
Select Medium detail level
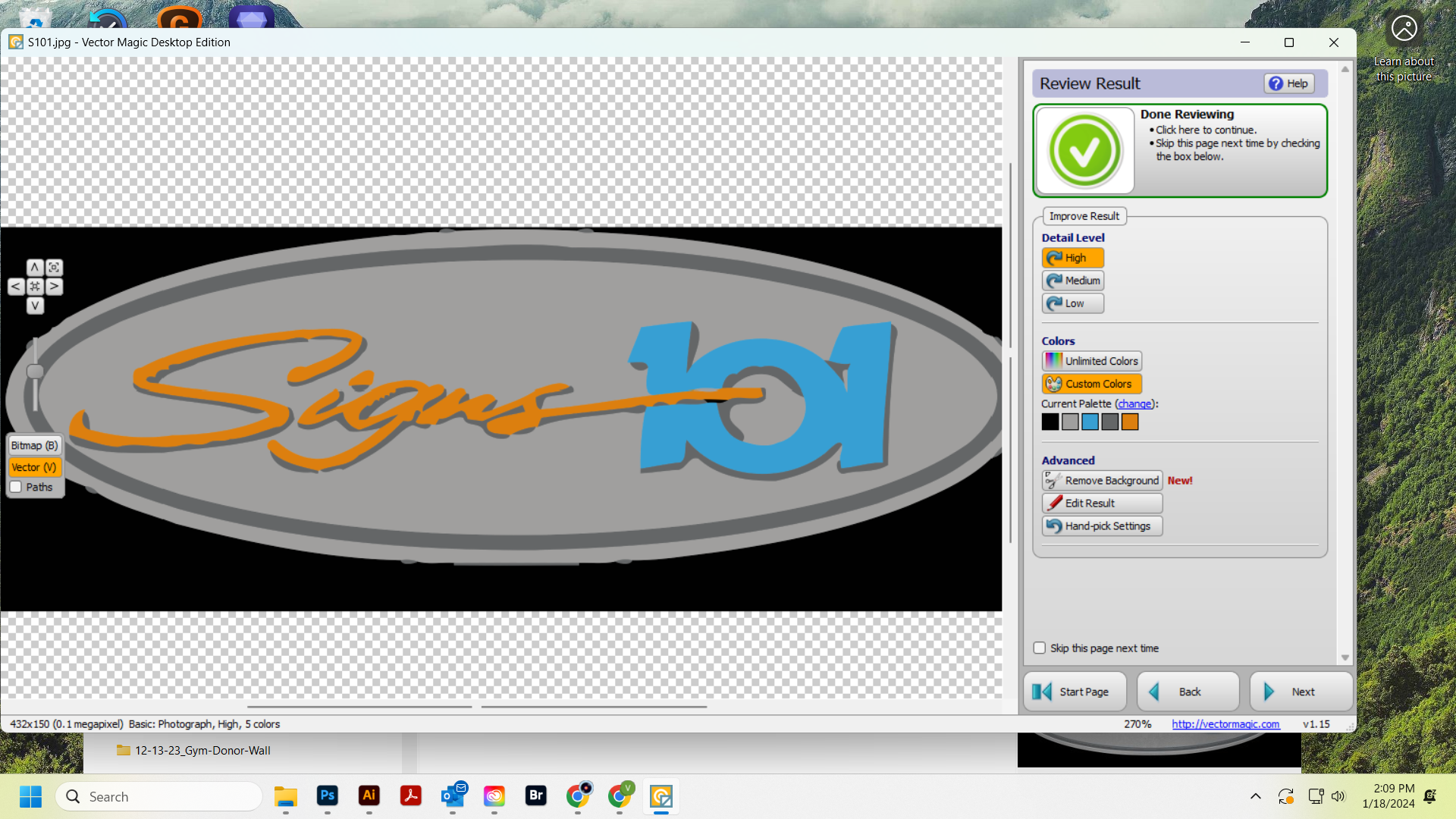[x=1072, y=281]
